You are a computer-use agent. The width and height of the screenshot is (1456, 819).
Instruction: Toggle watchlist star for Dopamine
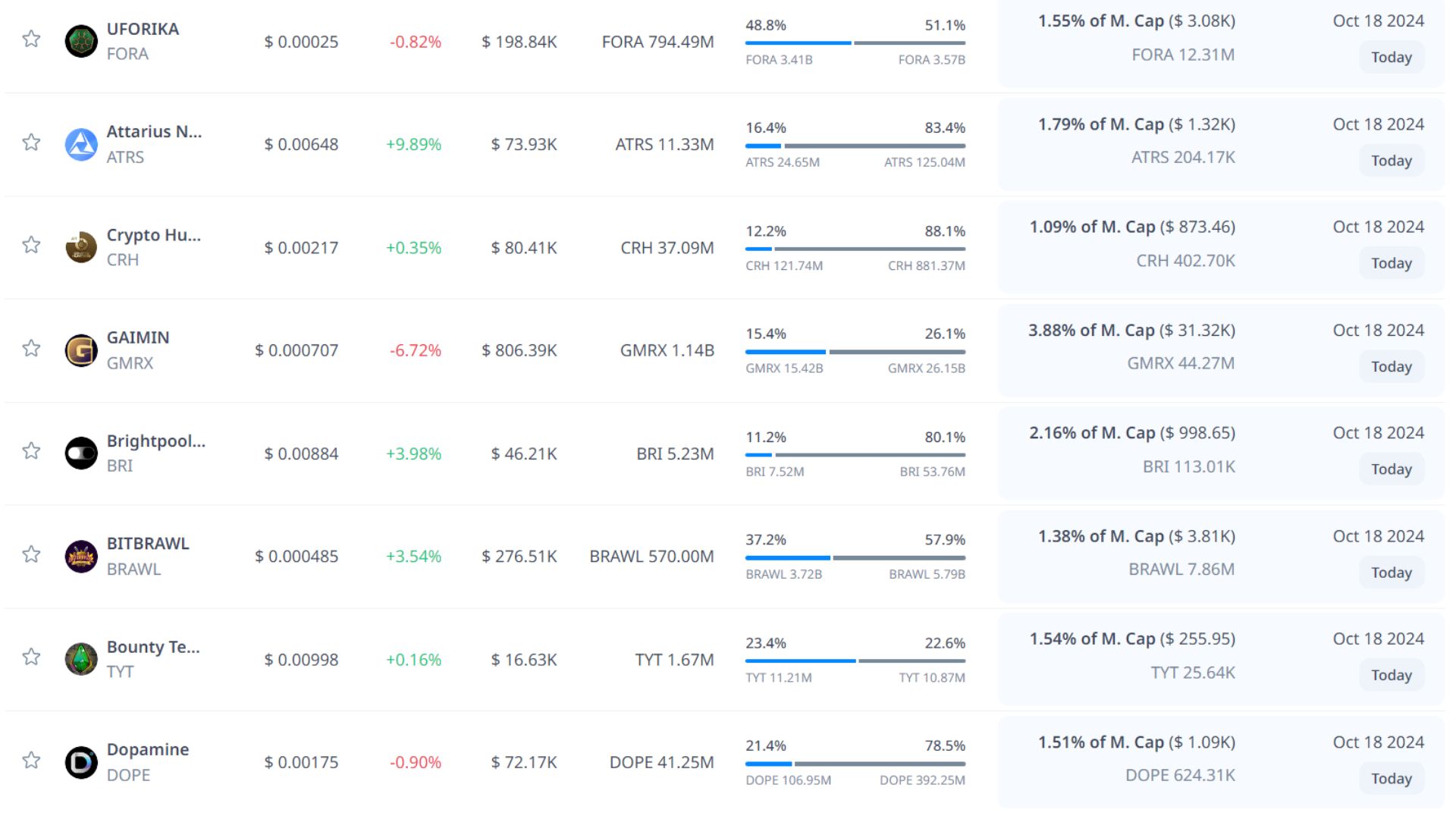pos(31,760)
